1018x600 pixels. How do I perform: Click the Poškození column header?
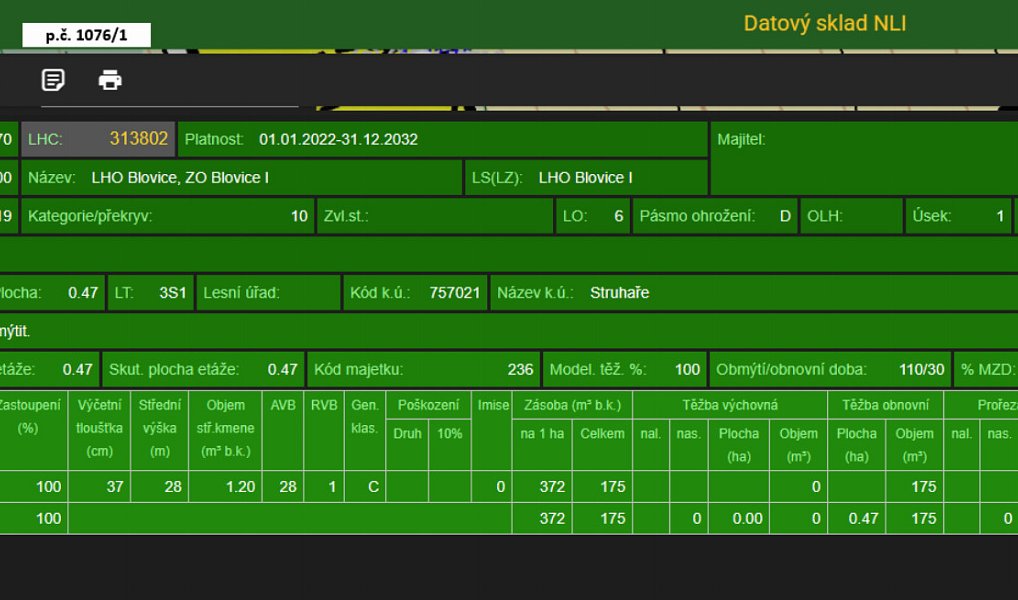pos(428,405)
